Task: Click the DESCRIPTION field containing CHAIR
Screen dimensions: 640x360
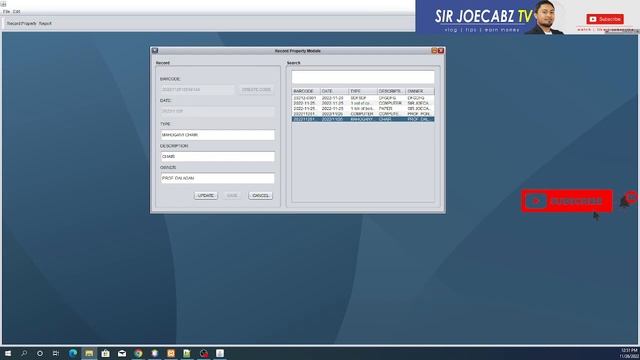Action: [x=218, y=156]
